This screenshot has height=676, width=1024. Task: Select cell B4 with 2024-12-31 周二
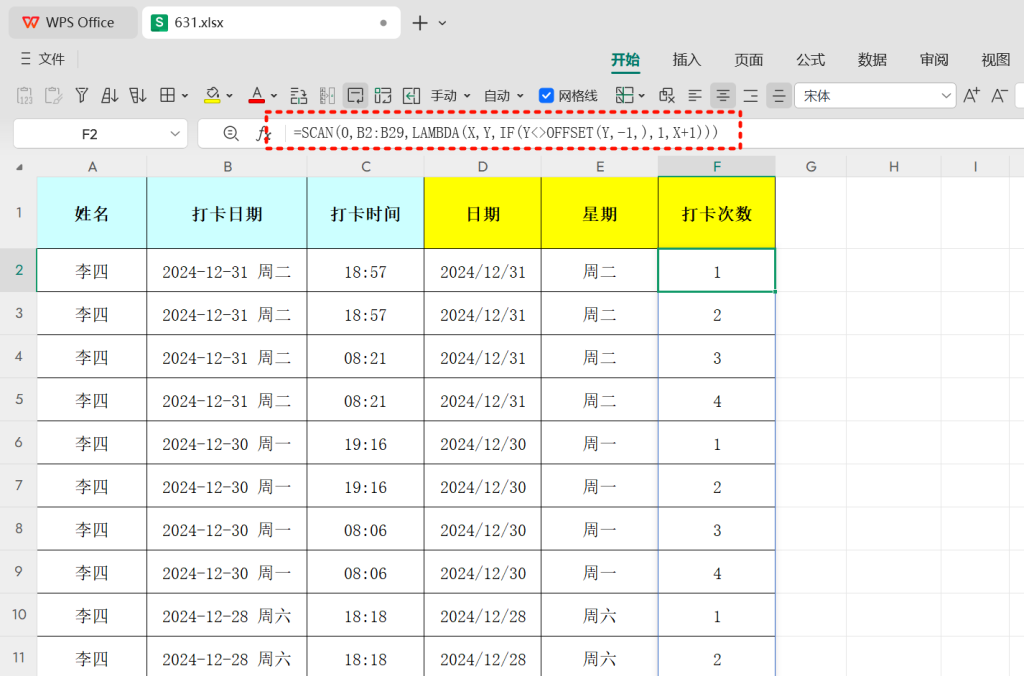pos(227,357)
